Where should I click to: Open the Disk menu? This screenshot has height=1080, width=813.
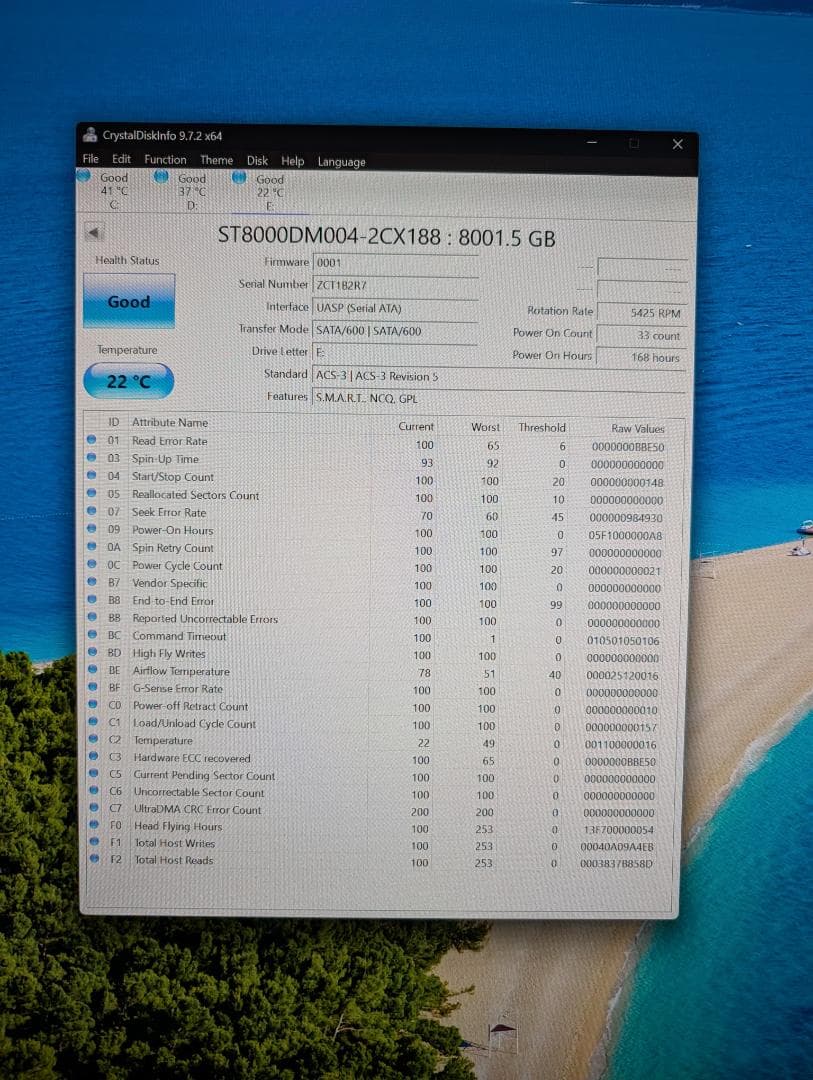(257, 161)
